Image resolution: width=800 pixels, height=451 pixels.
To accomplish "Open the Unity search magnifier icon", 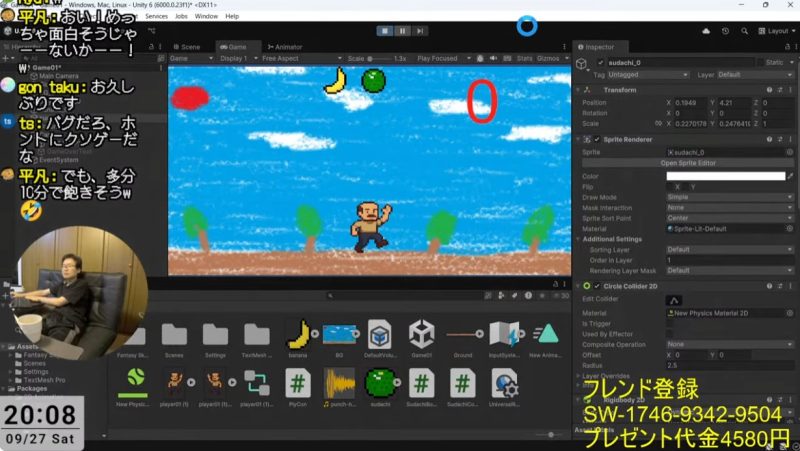I will [745, 31].
